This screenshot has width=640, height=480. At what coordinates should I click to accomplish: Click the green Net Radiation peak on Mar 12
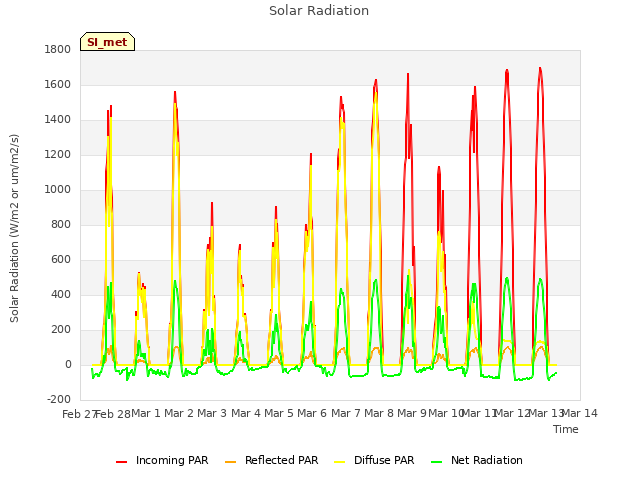(x=507, y=278)
